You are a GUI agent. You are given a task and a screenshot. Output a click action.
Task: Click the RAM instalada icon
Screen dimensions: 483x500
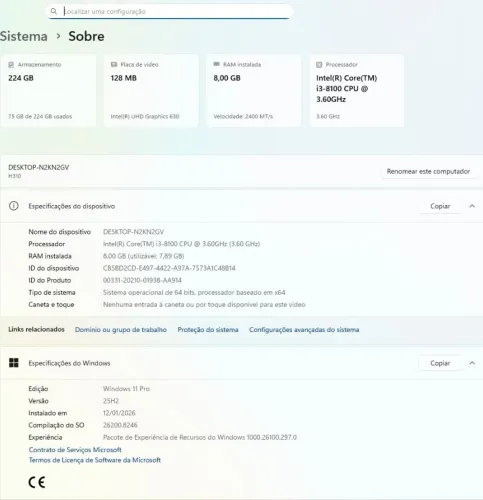pos(216,64)
